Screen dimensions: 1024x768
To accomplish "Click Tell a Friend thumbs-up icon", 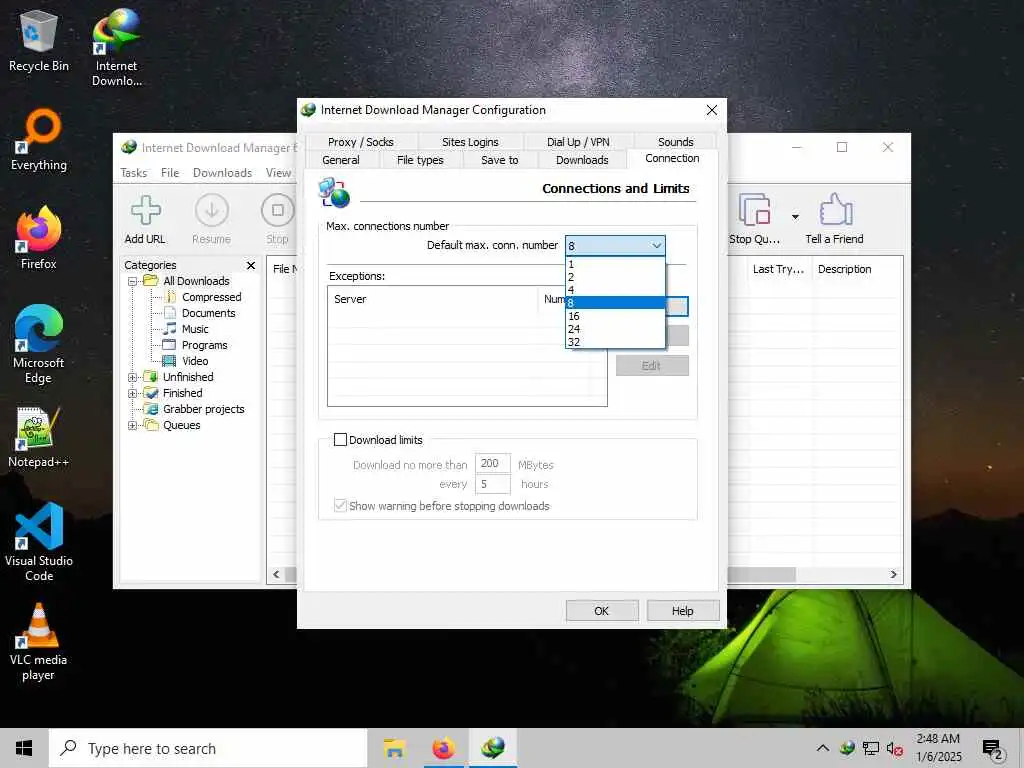I will [835, 220].
